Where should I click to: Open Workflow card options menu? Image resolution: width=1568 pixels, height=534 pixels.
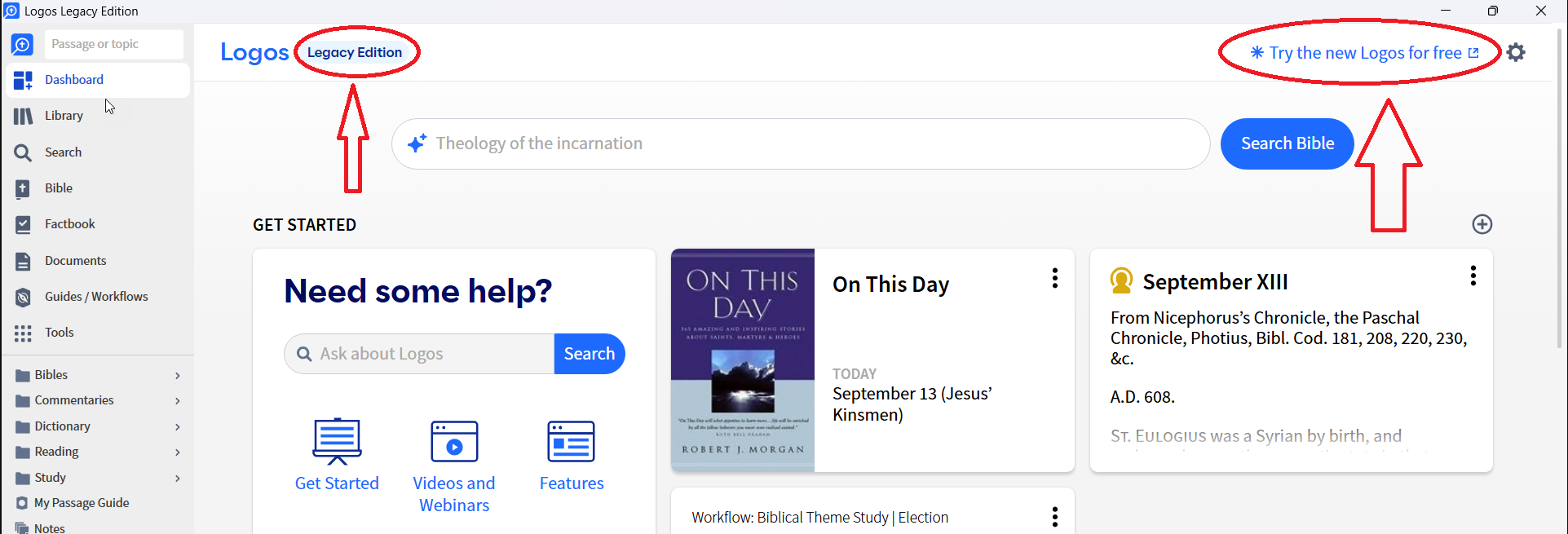(x=1055, y=517)
